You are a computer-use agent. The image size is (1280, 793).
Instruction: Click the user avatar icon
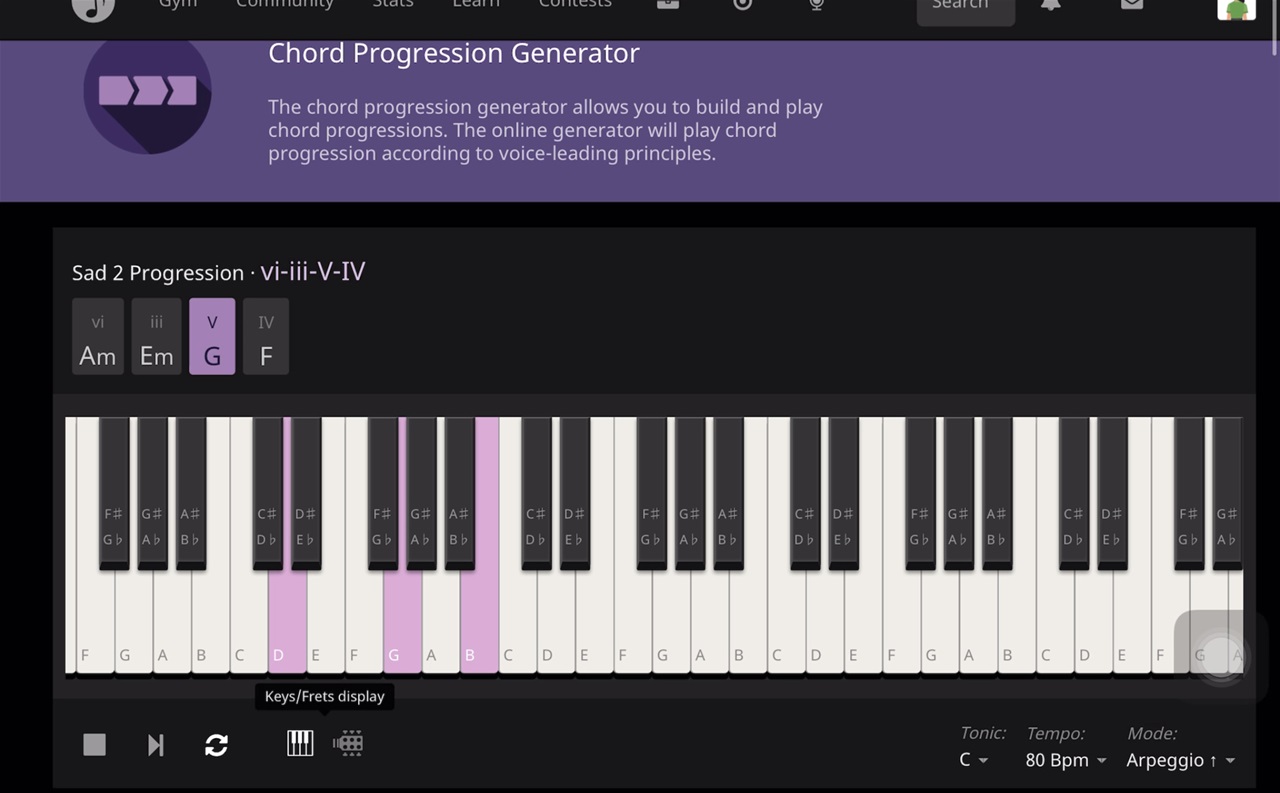[x=1236, y=8]
